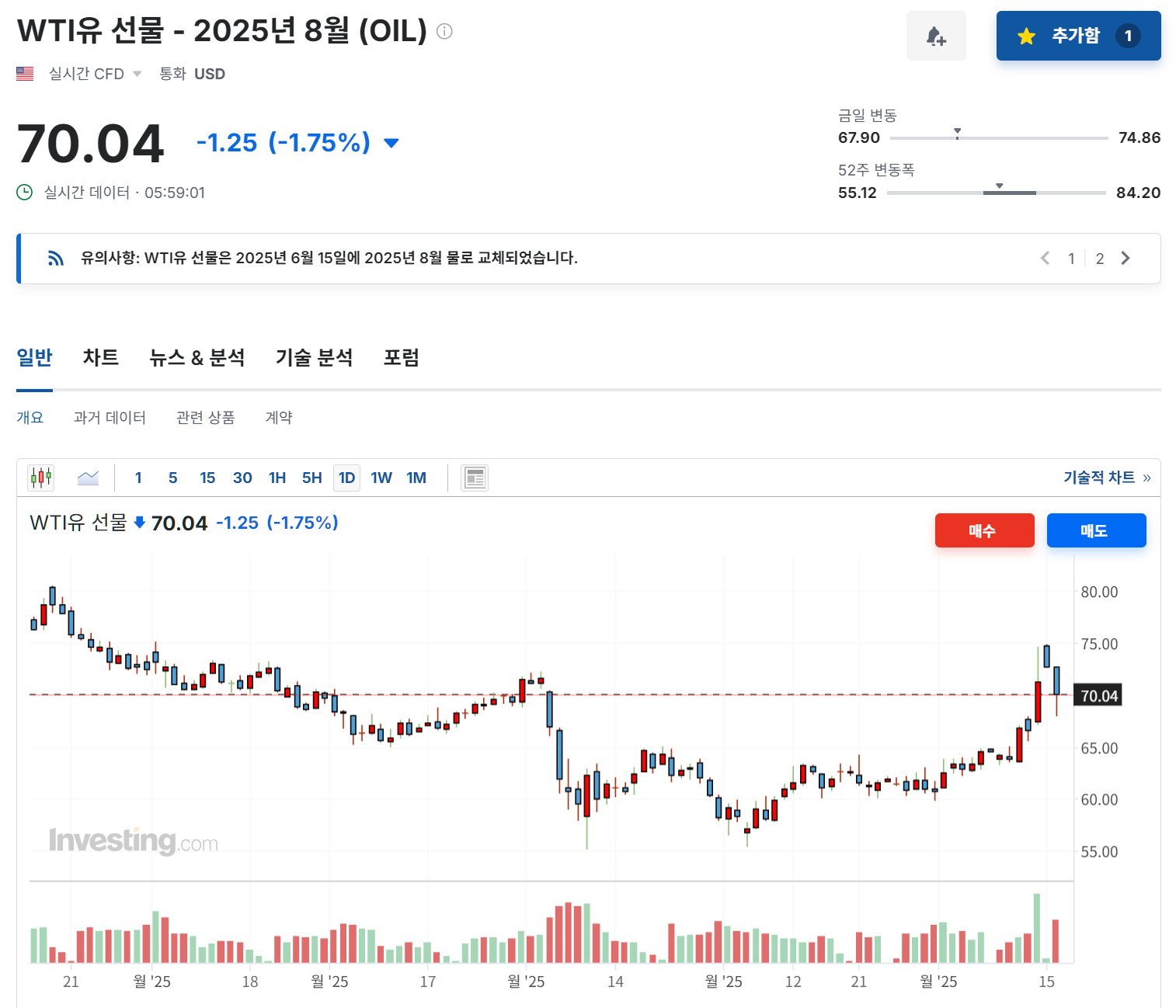
Task: Select the candlestick chart type icon
Action: click(40, 478)
